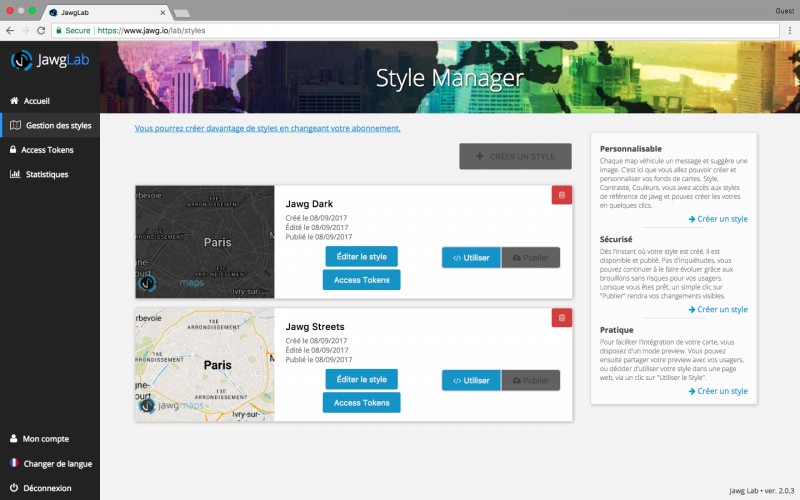800x500 pixels.
Task: Click Publier for Jawg Streets
Action: pyautogui.click(x=531, y=381)
